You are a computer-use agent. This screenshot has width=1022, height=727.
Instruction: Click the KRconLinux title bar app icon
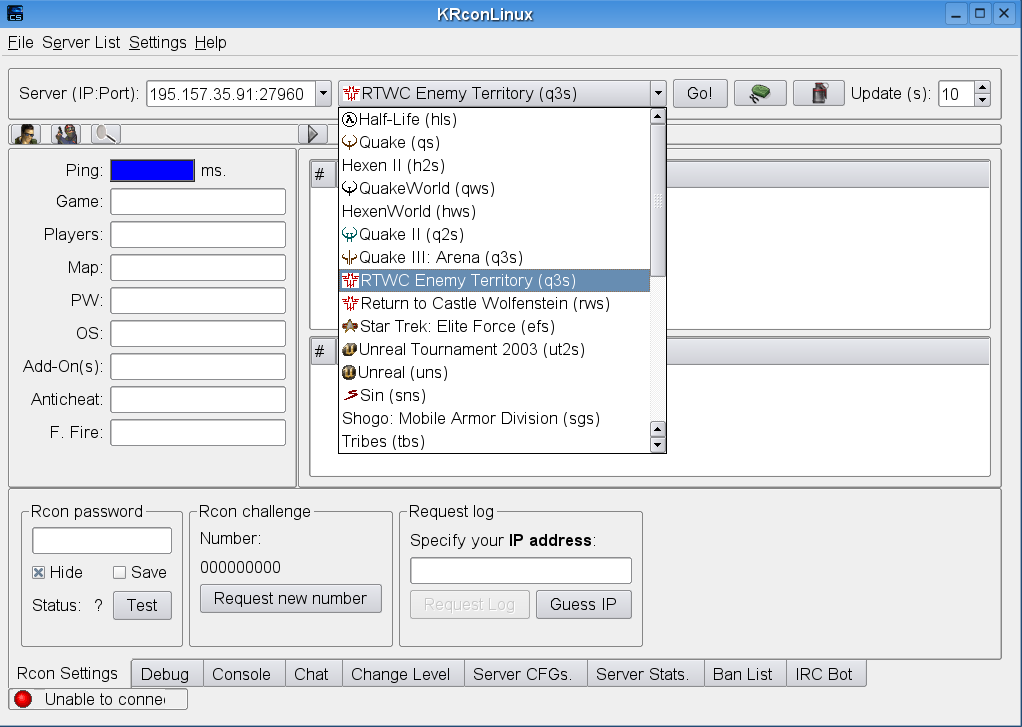(15, 13)
